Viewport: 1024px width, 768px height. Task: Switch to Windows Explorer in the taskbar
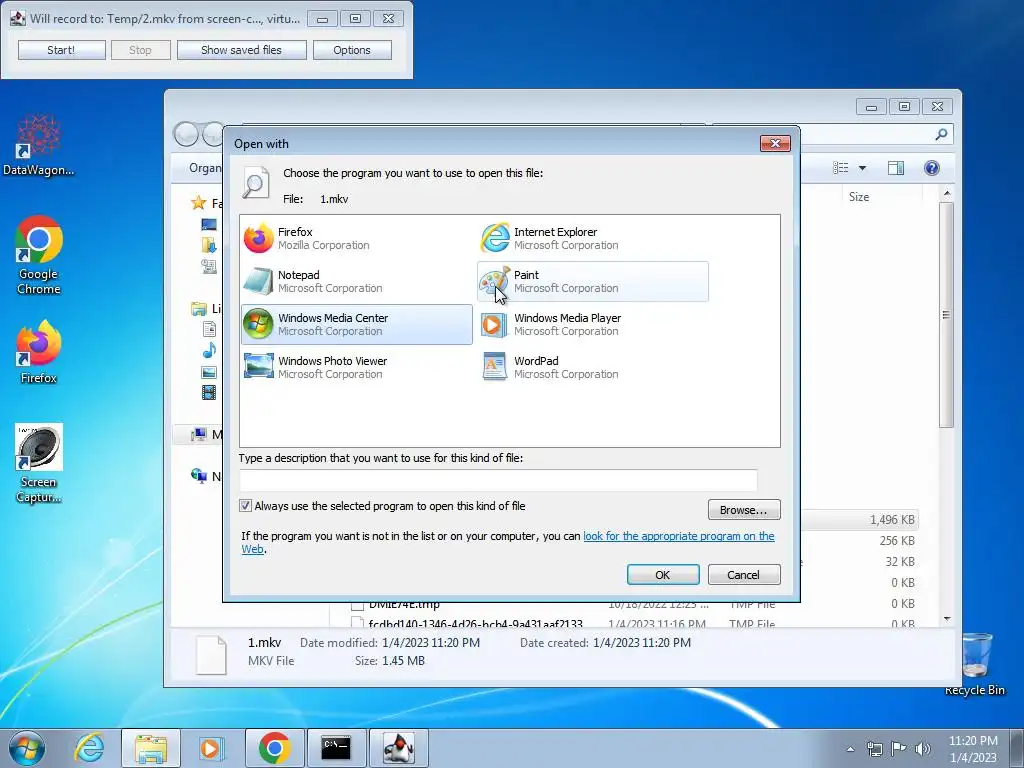pos(150,748)
